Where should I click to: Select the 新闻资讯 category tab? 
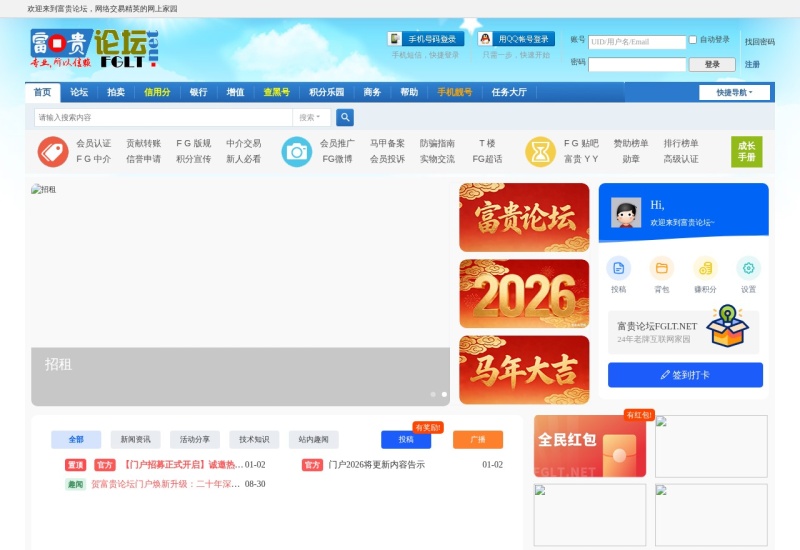tap(135, 439)
